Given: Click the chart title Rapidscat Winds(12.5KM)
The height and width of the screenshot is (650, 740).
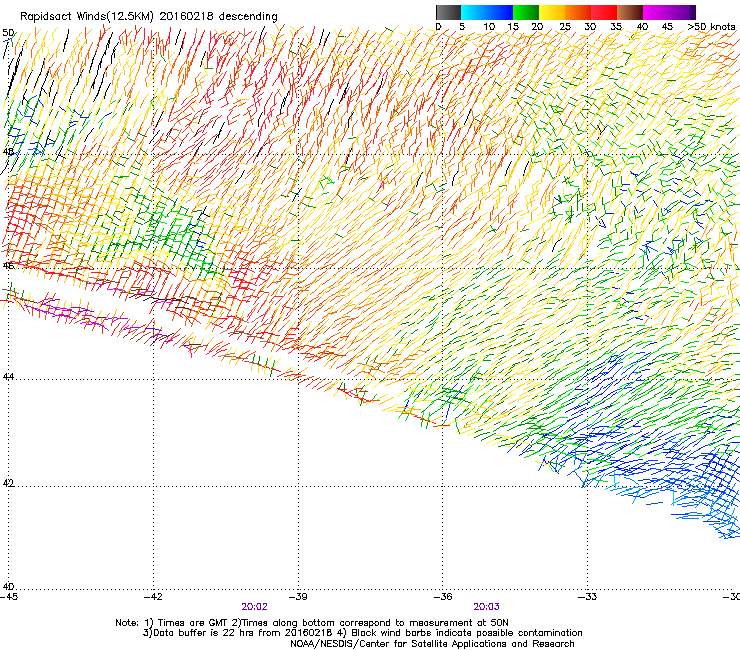Looking at the screenshot, I should click(x=87, y=17).
